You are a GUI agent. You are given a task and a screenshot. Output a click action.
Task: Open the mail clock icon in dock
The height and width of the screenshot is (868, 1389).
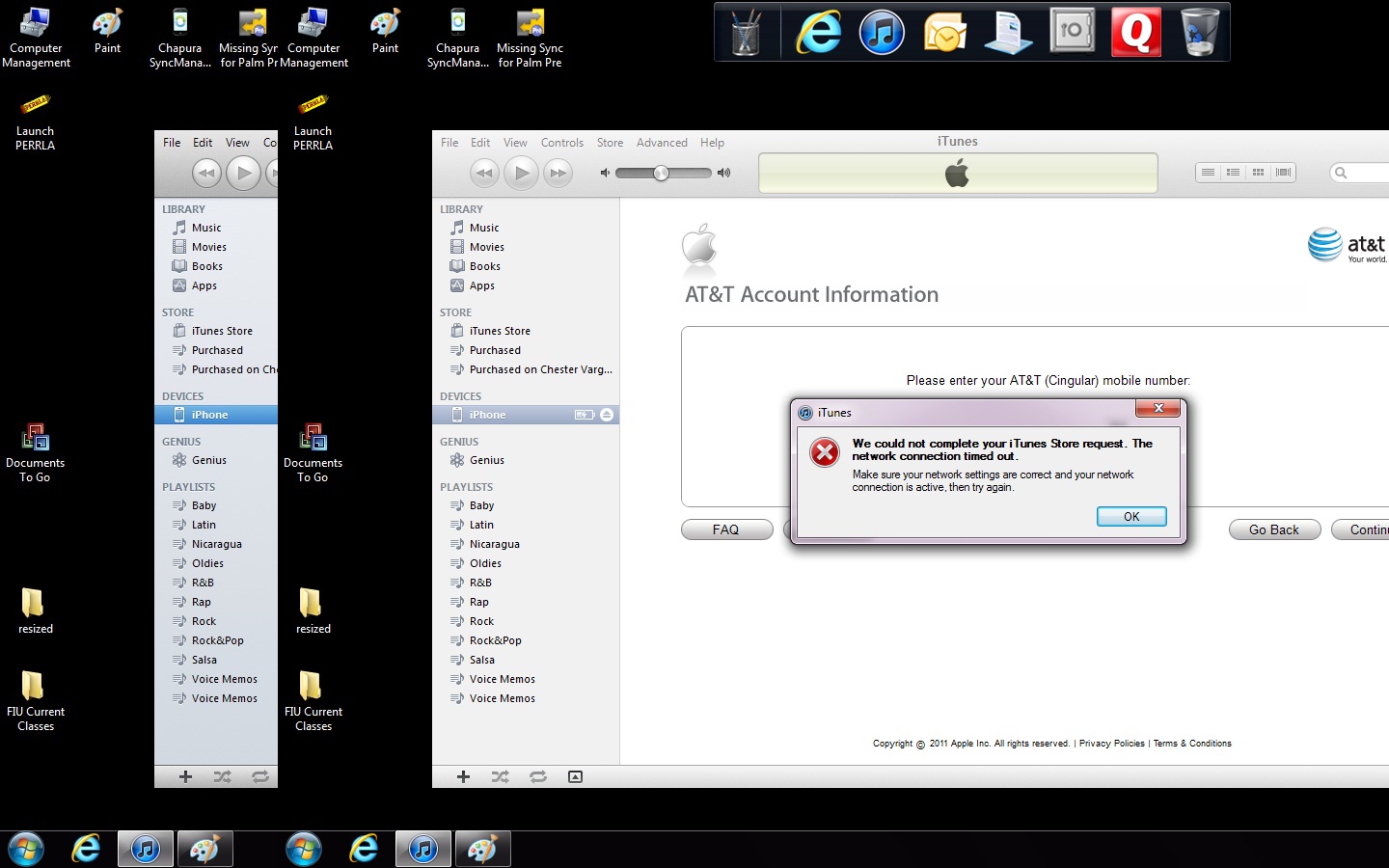point(945,33)
